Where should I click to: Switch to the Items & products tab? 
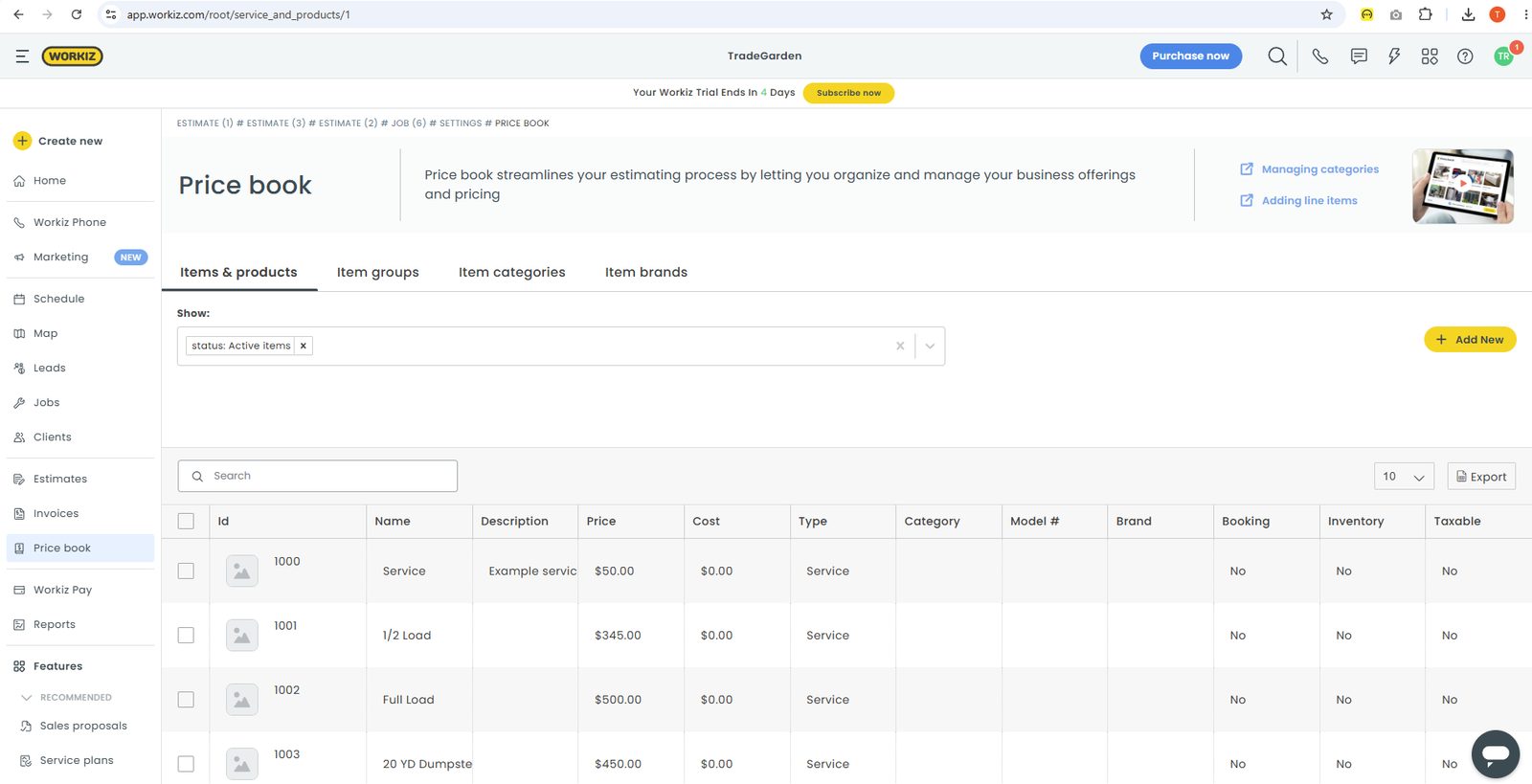point(238,273)
